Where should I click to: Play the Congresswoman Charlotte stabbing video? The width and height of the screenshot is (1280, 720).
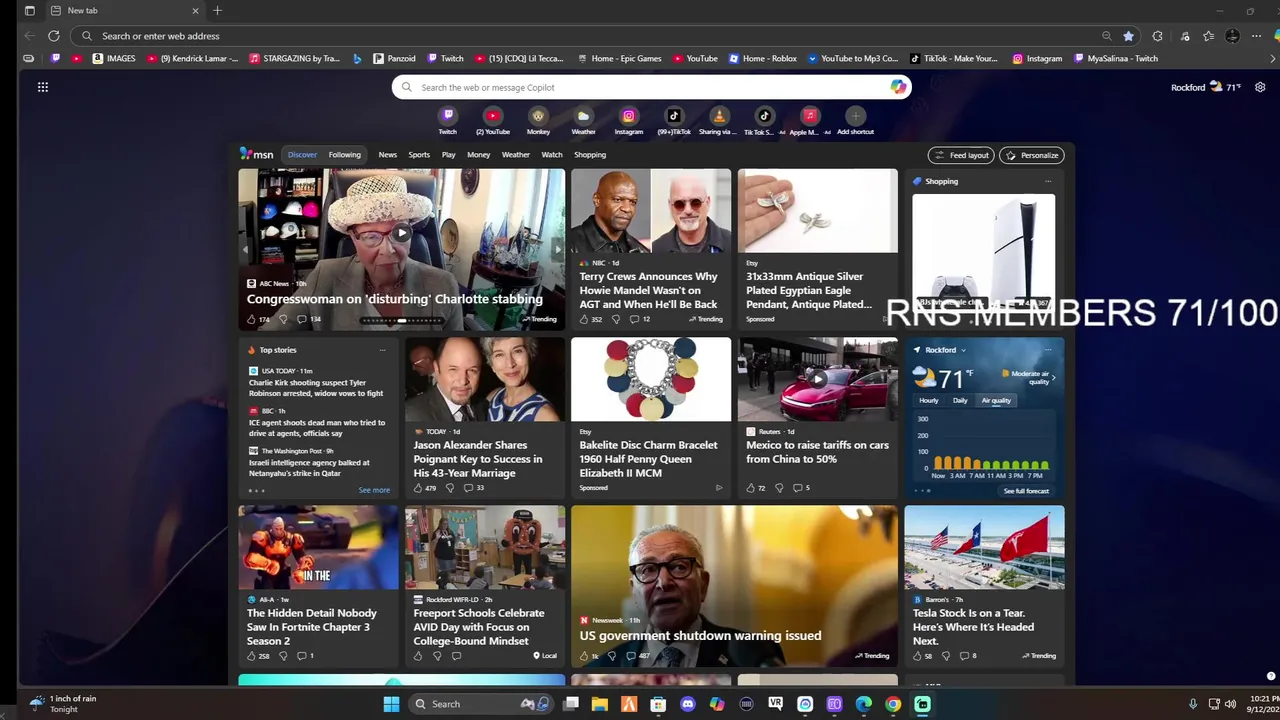pos(401,233)
